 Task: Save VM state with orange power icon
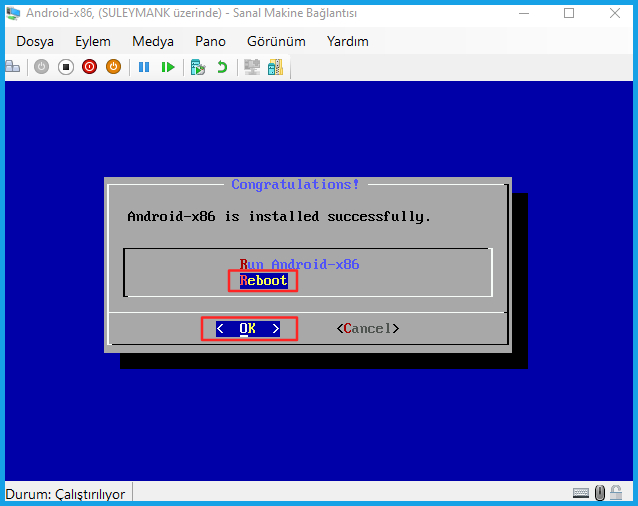click(114, 67)
